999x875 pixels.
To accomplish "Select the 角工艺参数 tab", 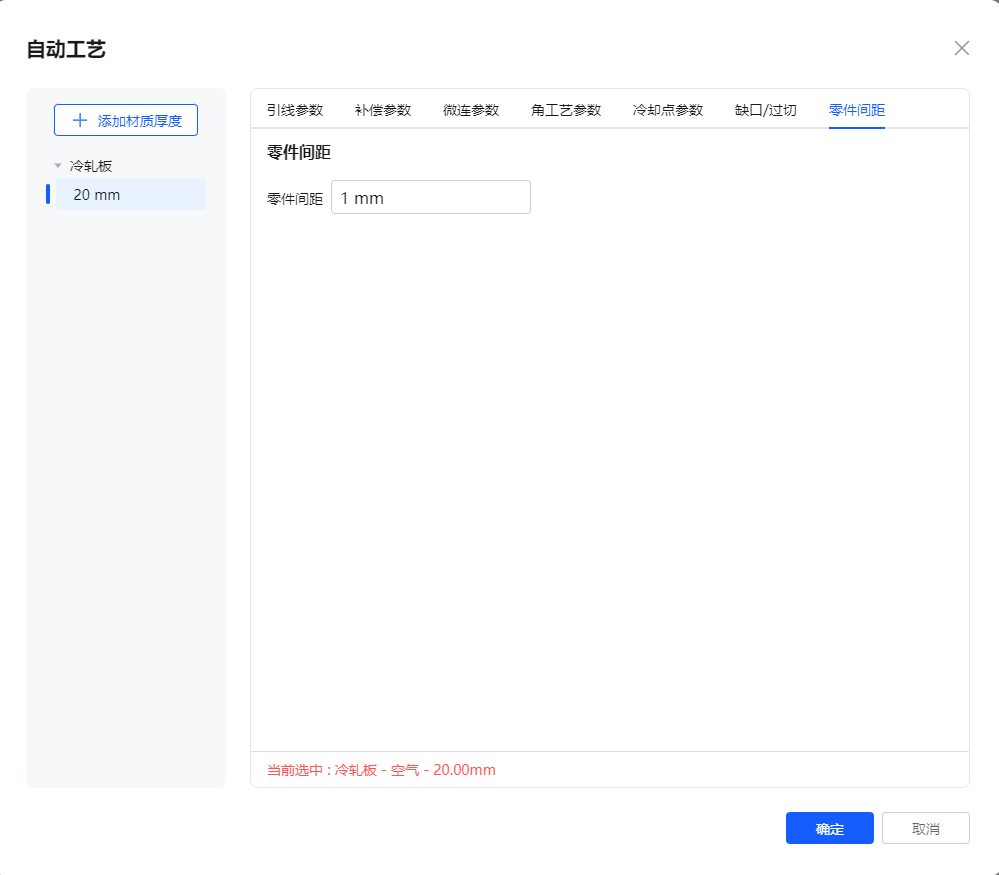I will coord(566,110).
